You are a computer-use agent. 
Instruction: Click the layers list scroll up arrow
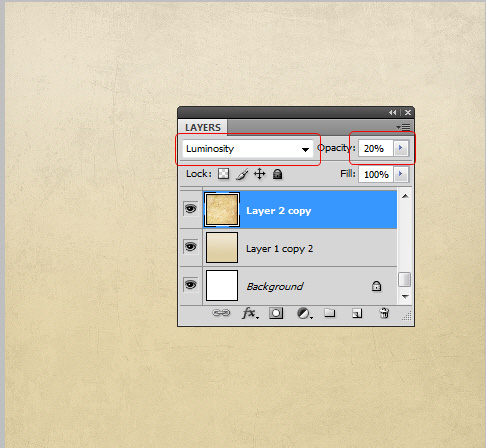click(405, 196)
